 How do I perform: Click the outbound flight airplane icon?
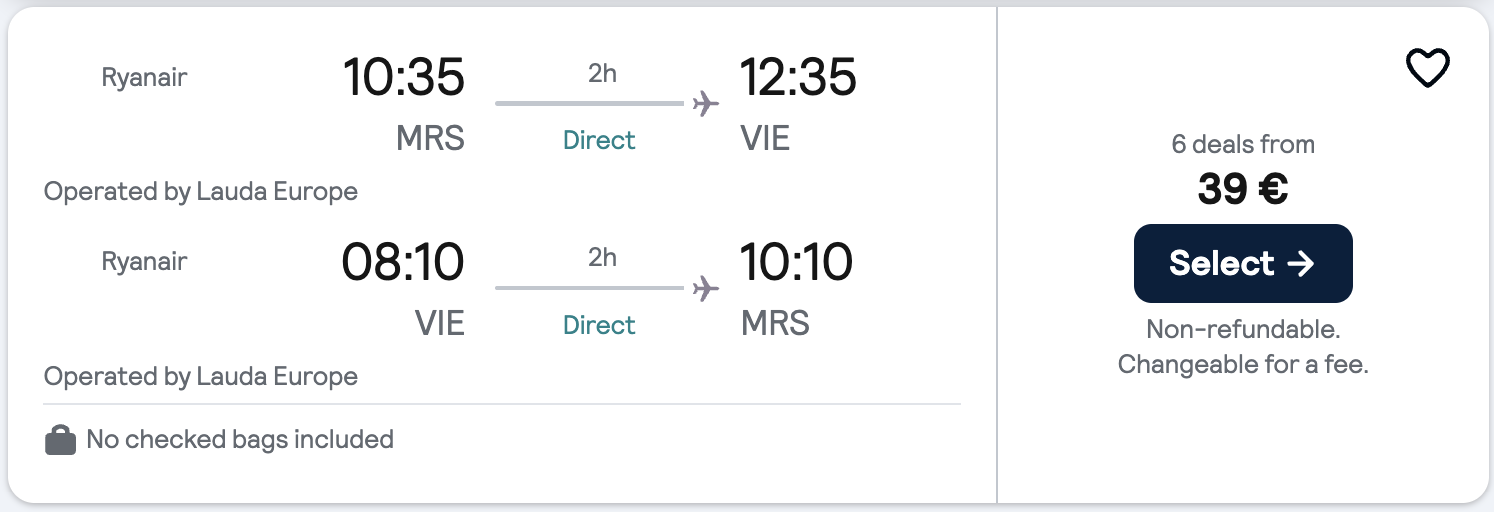[706, 103]
